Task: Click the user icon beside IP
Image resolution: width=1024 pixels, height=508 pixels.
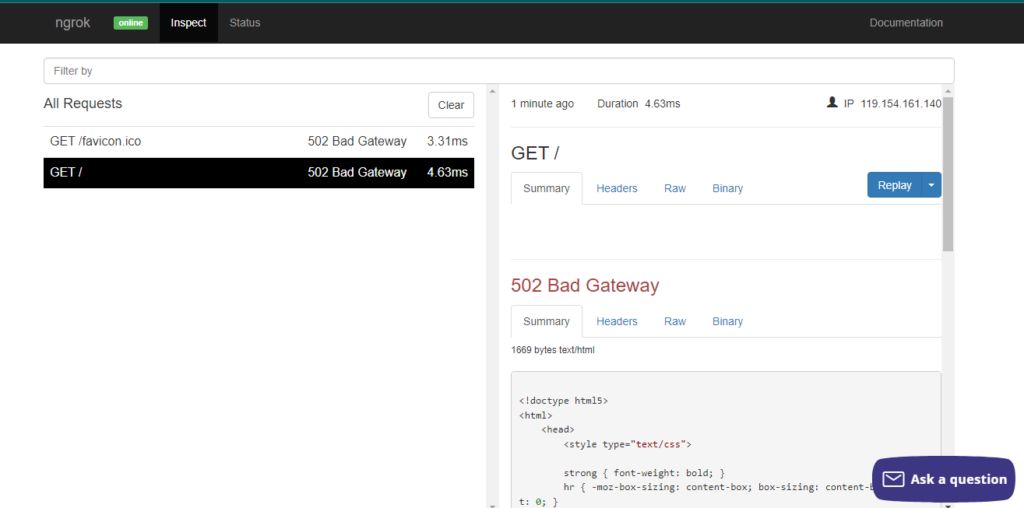Action: click(832, 103)
